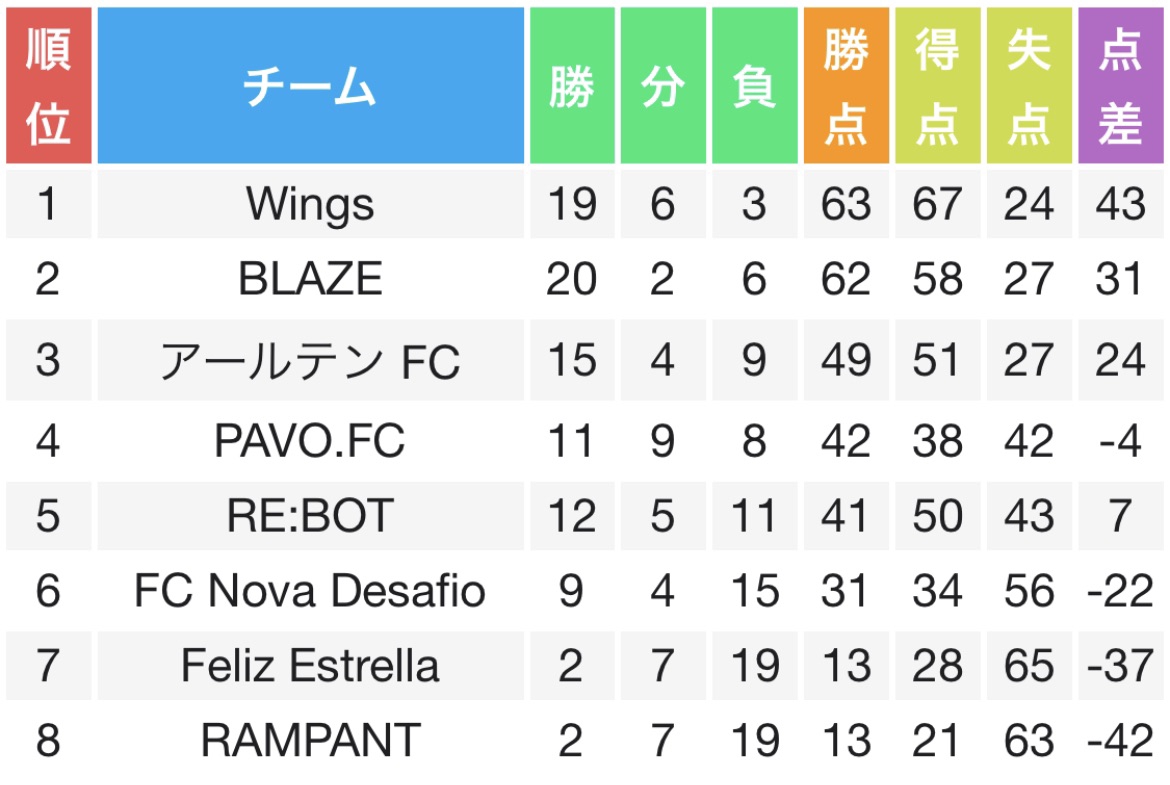
Task: Click RAMPANT's -42 goal difference cell
Action: 1121,740
